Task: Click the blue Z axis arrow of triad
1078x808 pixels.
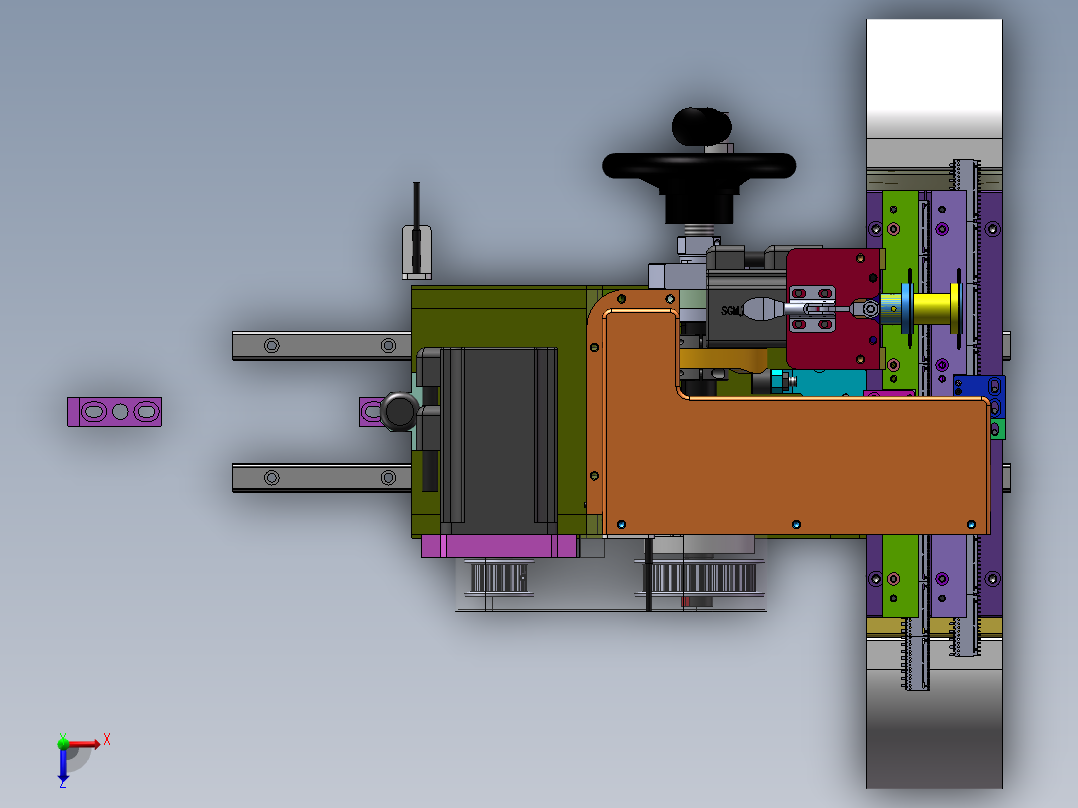Action: [63, 763]
